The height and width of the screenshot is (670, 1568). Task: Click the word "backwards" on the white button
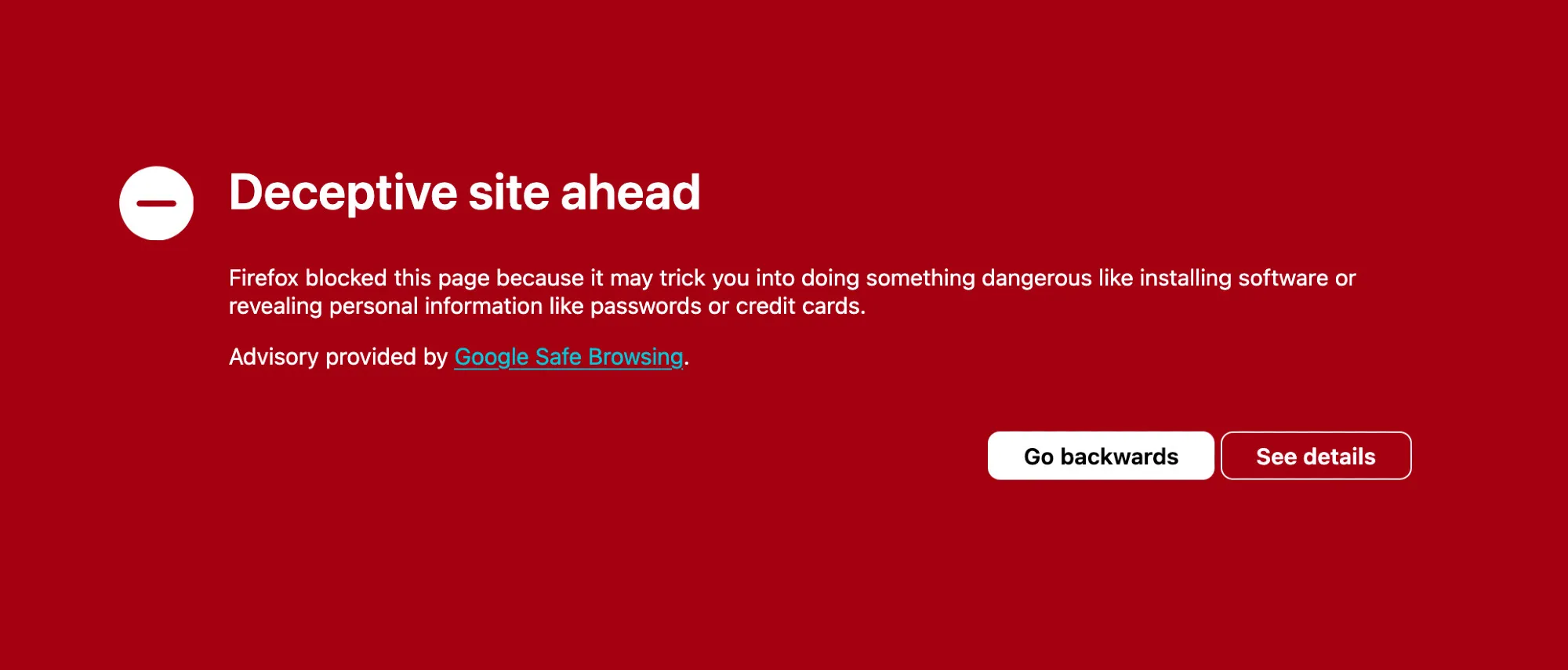click(1119, 456)
